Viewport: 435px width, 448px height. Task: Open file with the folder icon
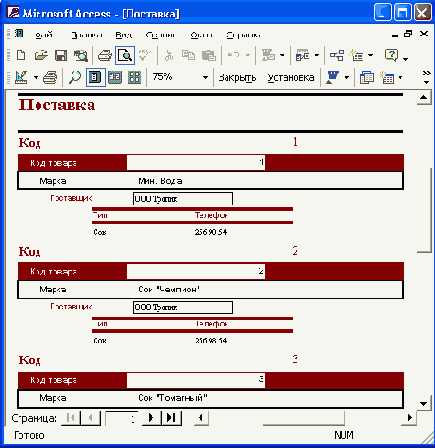41,55
